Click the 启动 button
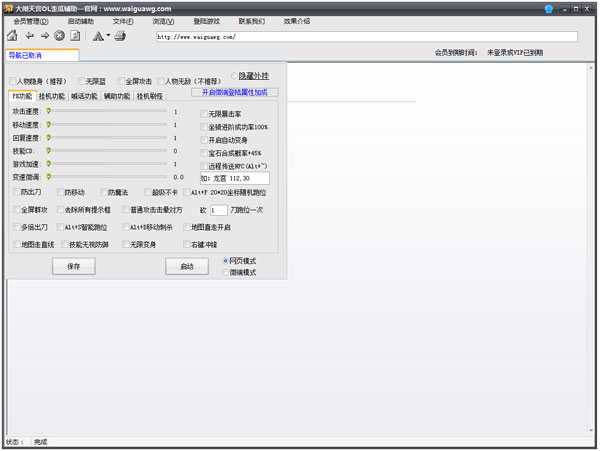The image size is (600, 451). point(186,267)
